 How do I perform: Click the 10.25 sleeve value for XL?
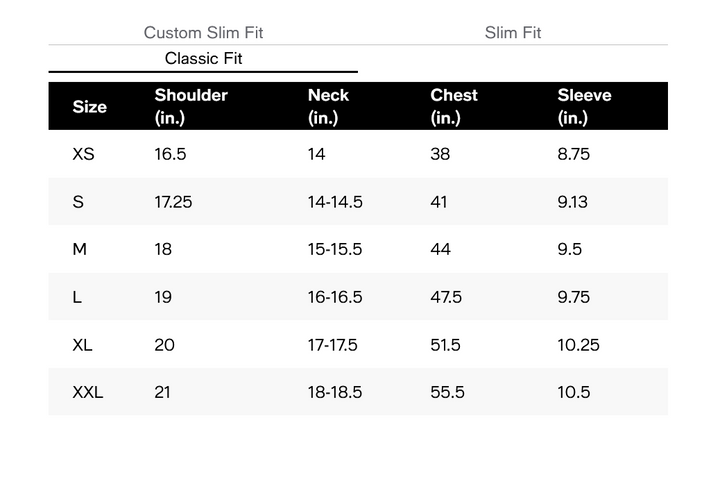tap(579, 344)
